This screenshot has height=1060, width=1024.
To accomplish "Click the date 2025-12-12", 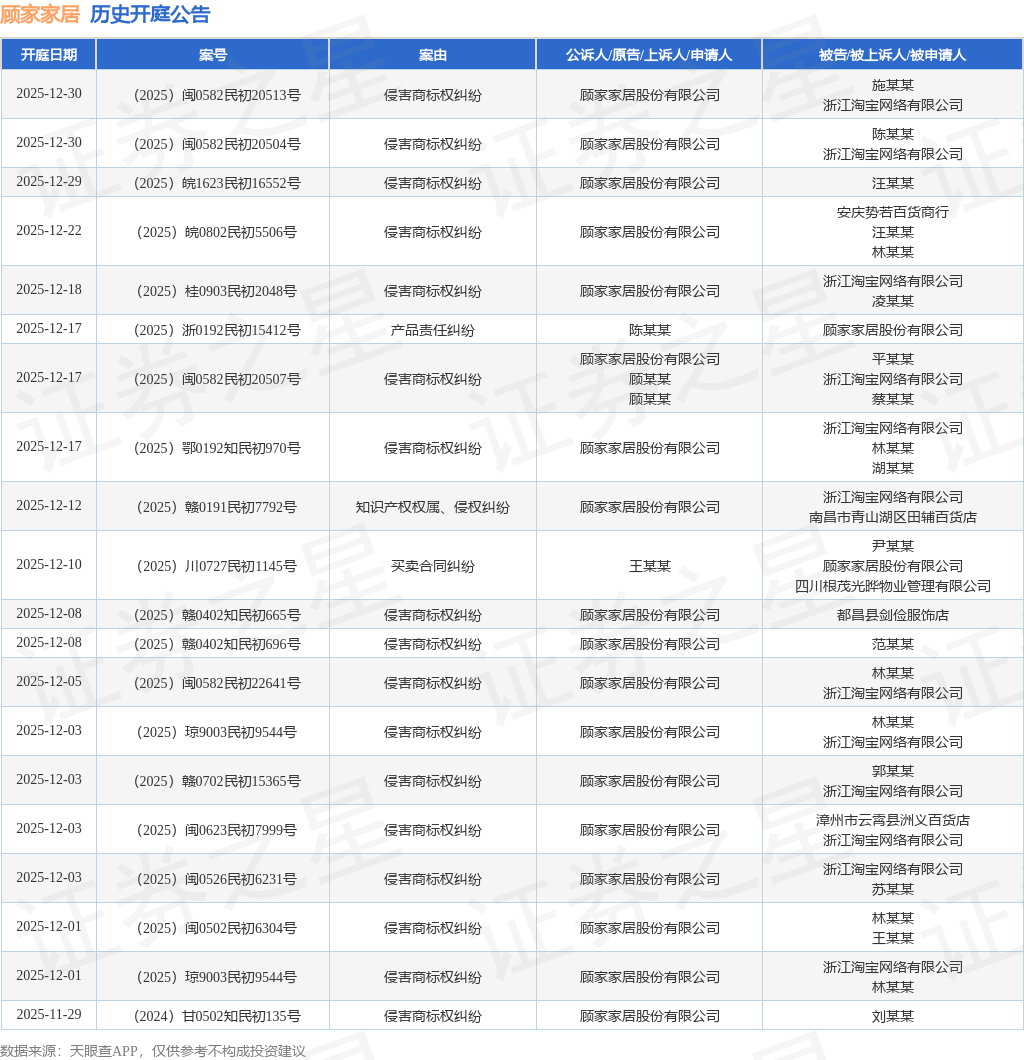I will coord(49,506).
